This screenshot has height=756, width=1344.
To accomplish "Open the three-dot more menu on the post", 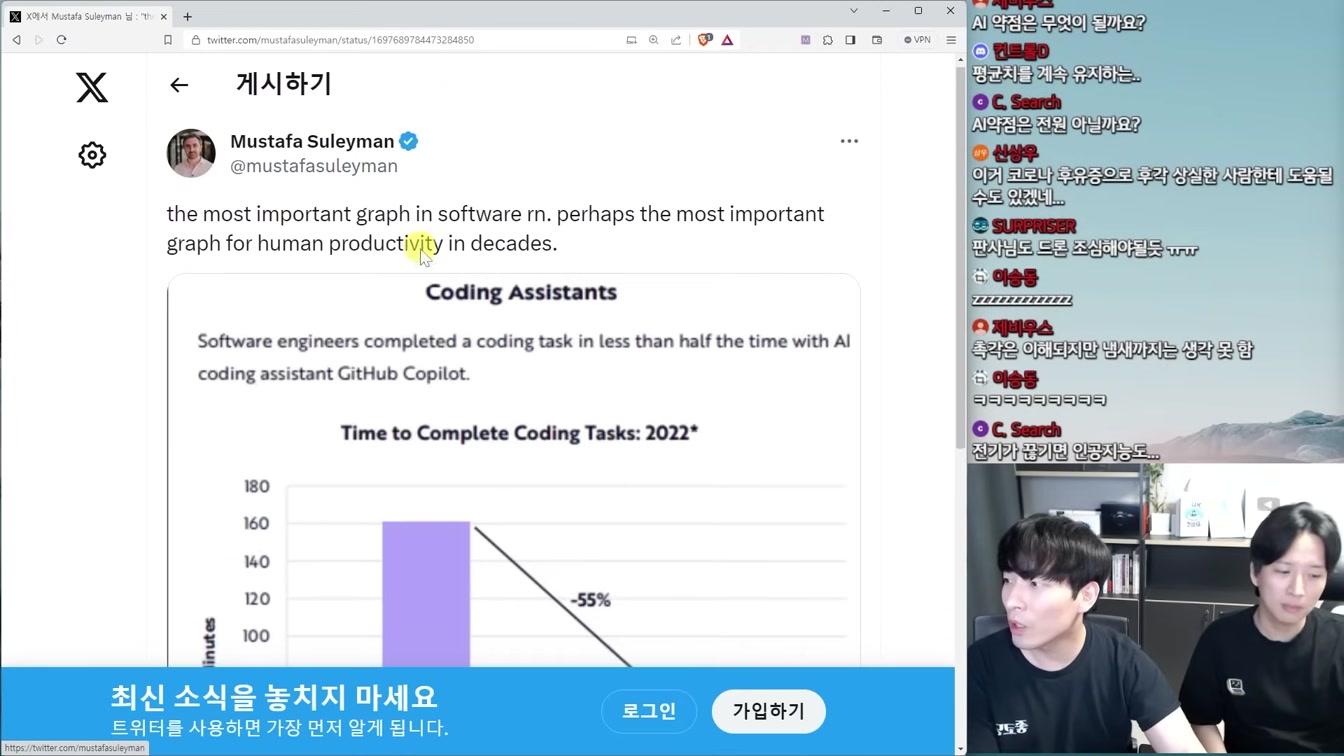I will coord(849,141).
